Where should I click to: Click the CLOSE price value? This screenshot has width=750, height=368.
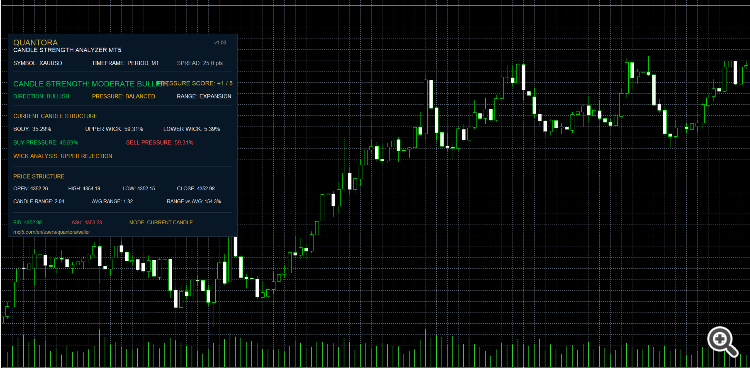coord(196,188)
